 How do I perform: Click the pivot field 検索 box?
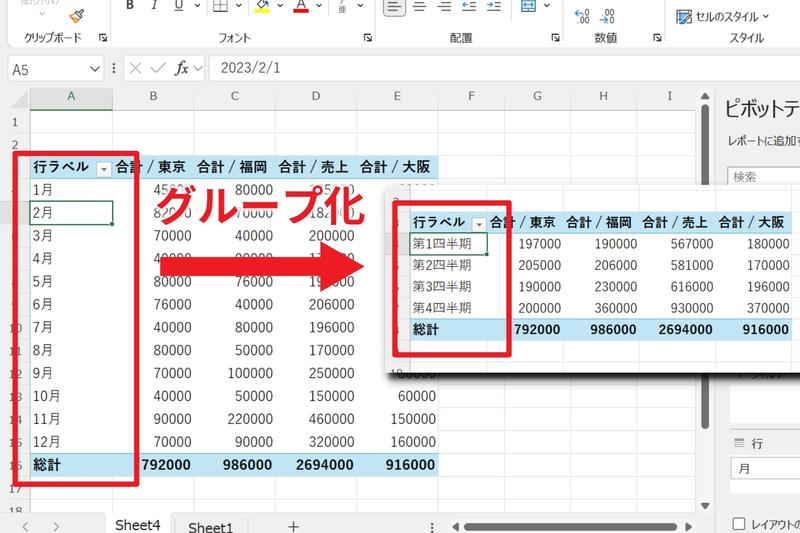[763, 176]
